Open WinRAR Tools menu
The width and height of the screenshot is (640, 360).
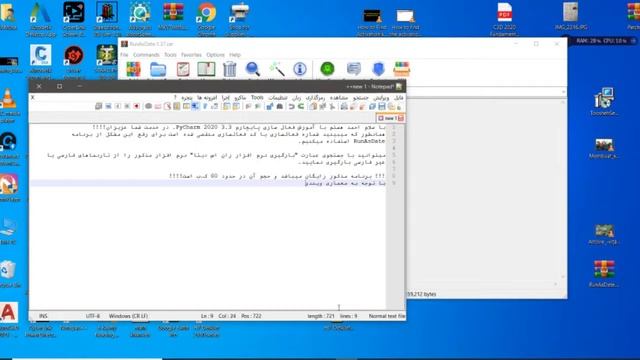pyautogui.click(x=170, y=55)
